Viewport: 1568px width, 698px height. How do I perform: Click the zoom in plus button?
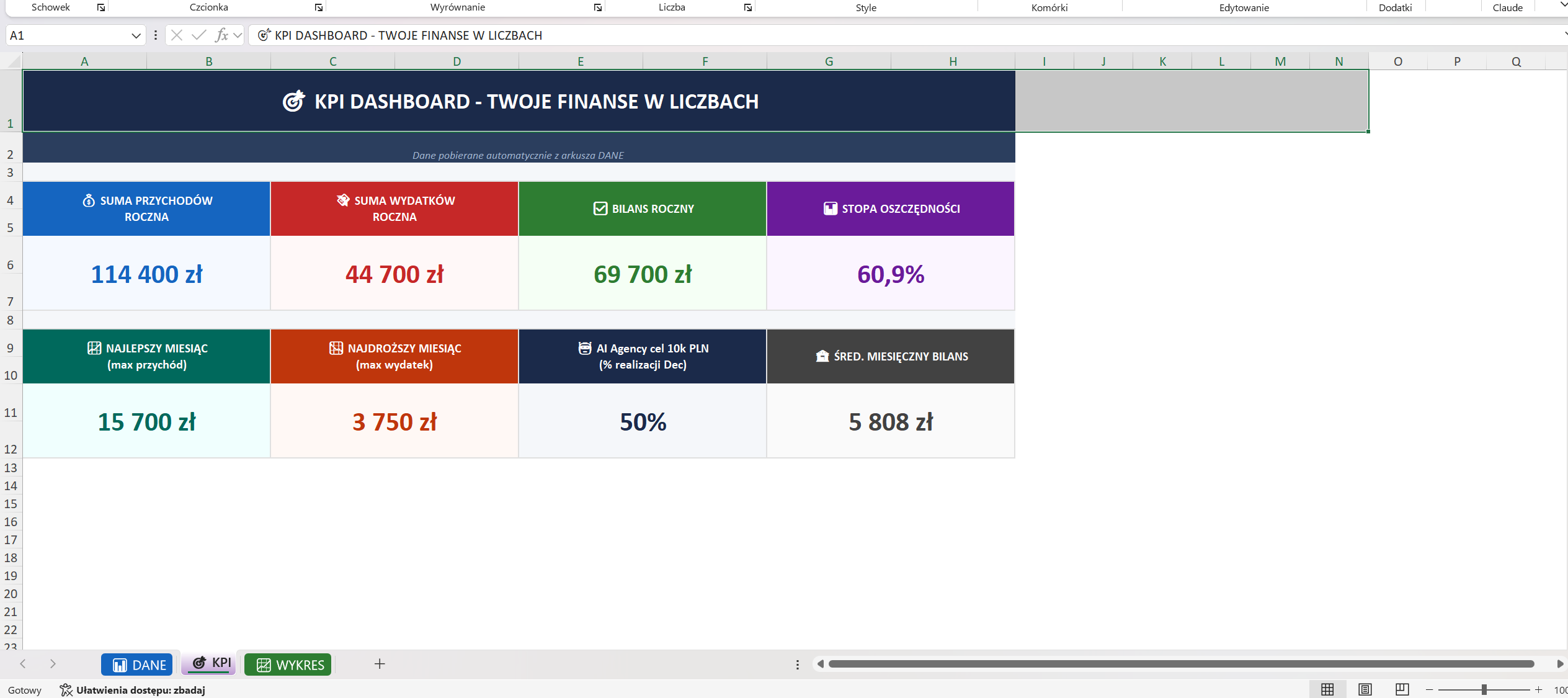pyautogui.click(x=1538, y=690)
